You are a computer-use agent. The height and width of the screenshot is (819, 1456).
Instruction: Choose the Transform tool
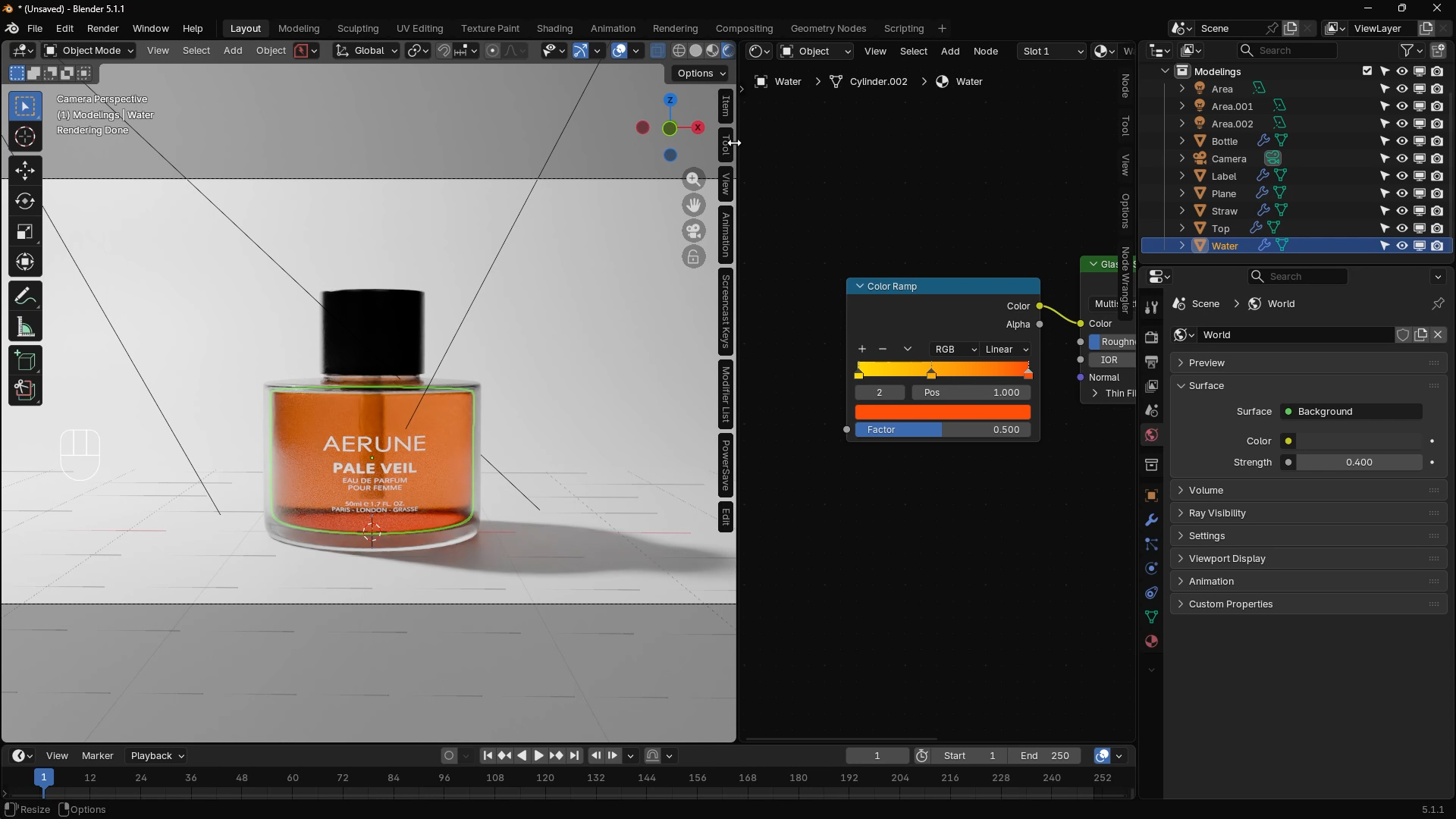coord(25,262)
